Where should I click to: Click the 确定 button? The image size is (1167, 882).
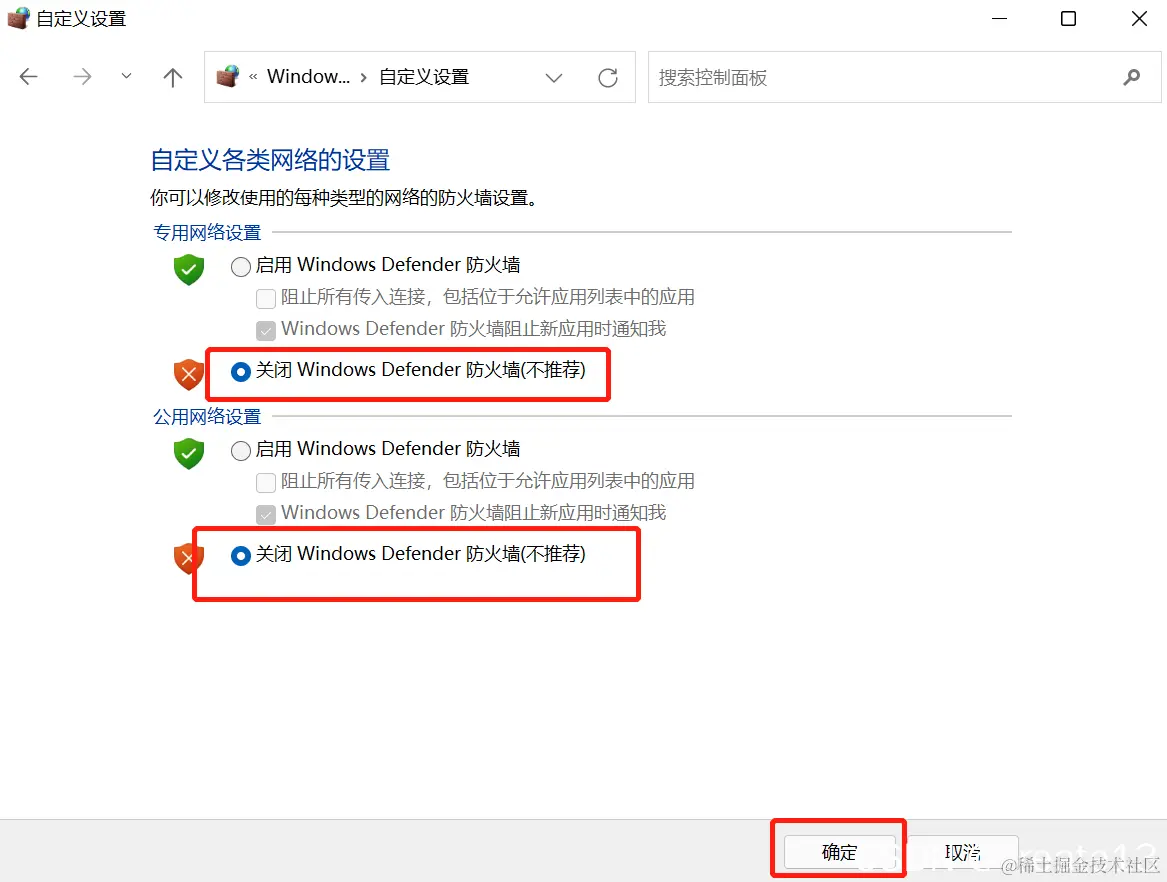point(840,851)
